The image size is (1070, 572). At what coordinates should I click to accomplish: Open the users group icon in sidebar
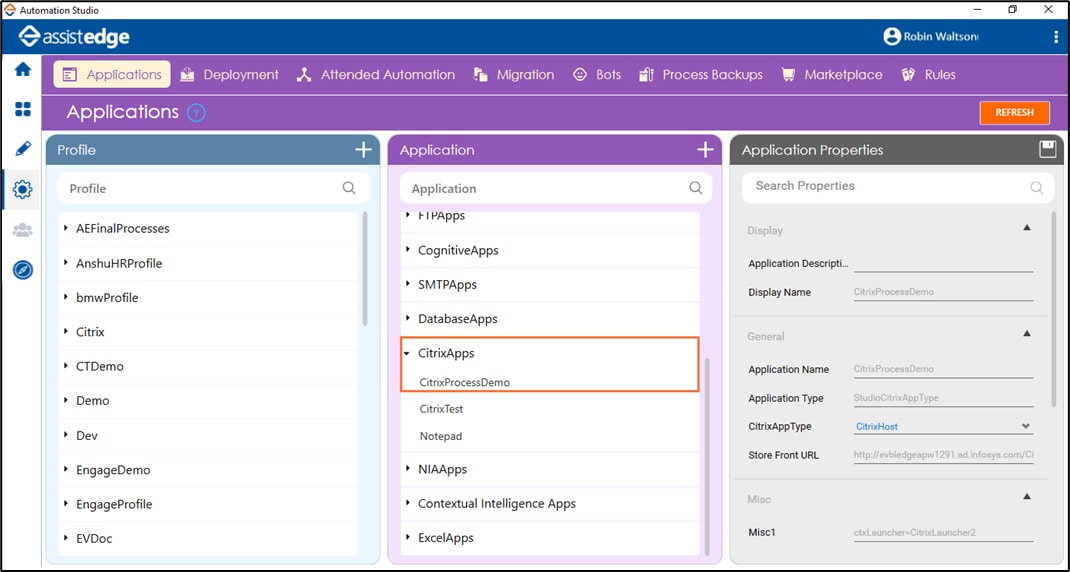click(x=22, y=230)
